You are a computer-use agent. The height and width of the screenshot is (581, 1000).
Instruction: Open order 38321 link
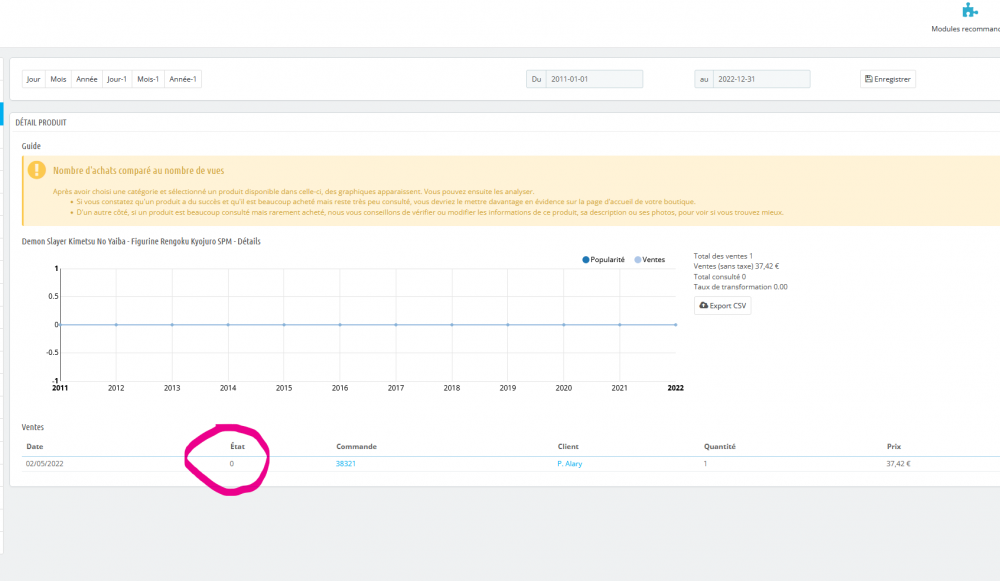pyautogui.click(x=346, y=464)
